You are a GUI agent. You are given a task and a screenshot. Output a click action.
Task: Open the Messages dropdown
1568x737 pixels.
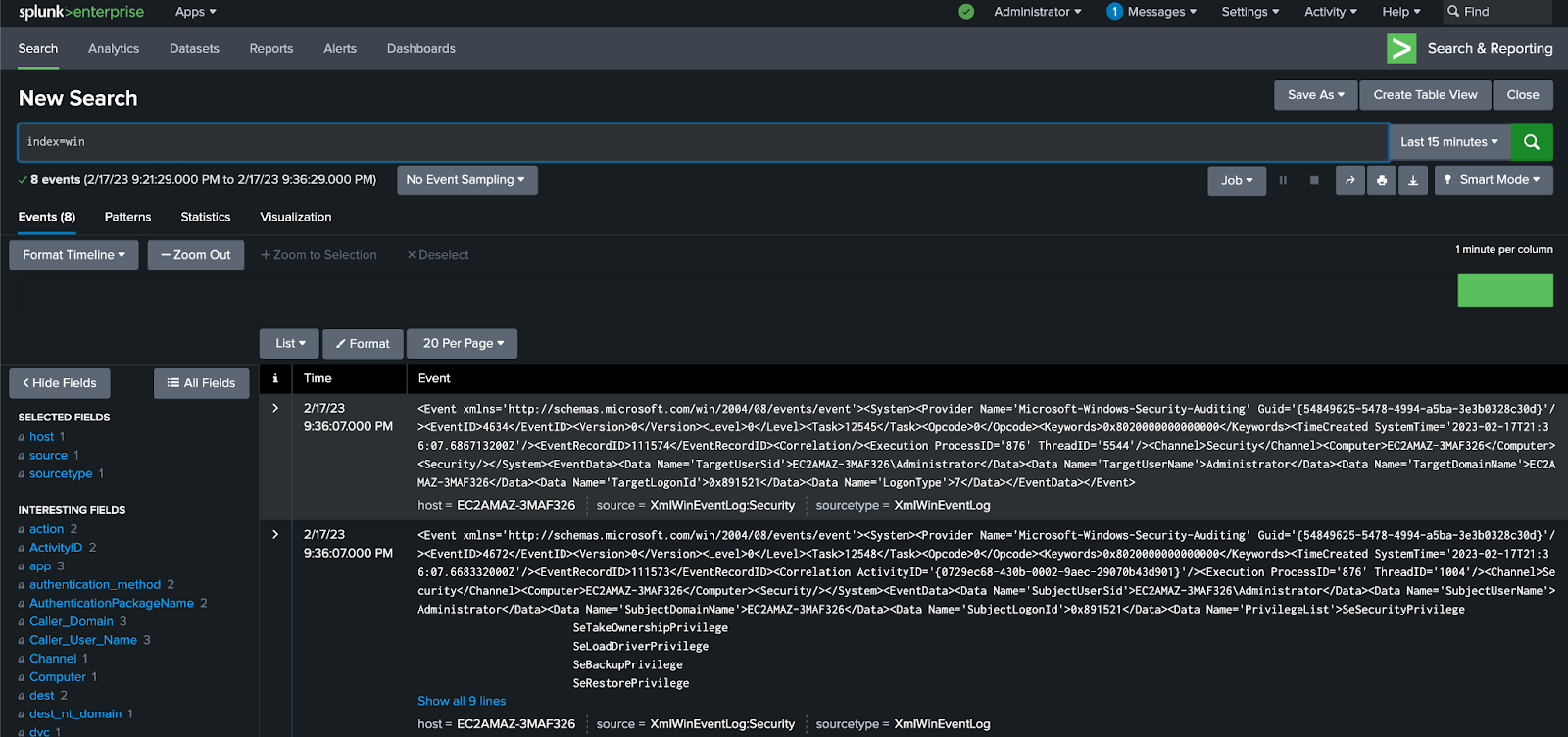pos(1162,12)
